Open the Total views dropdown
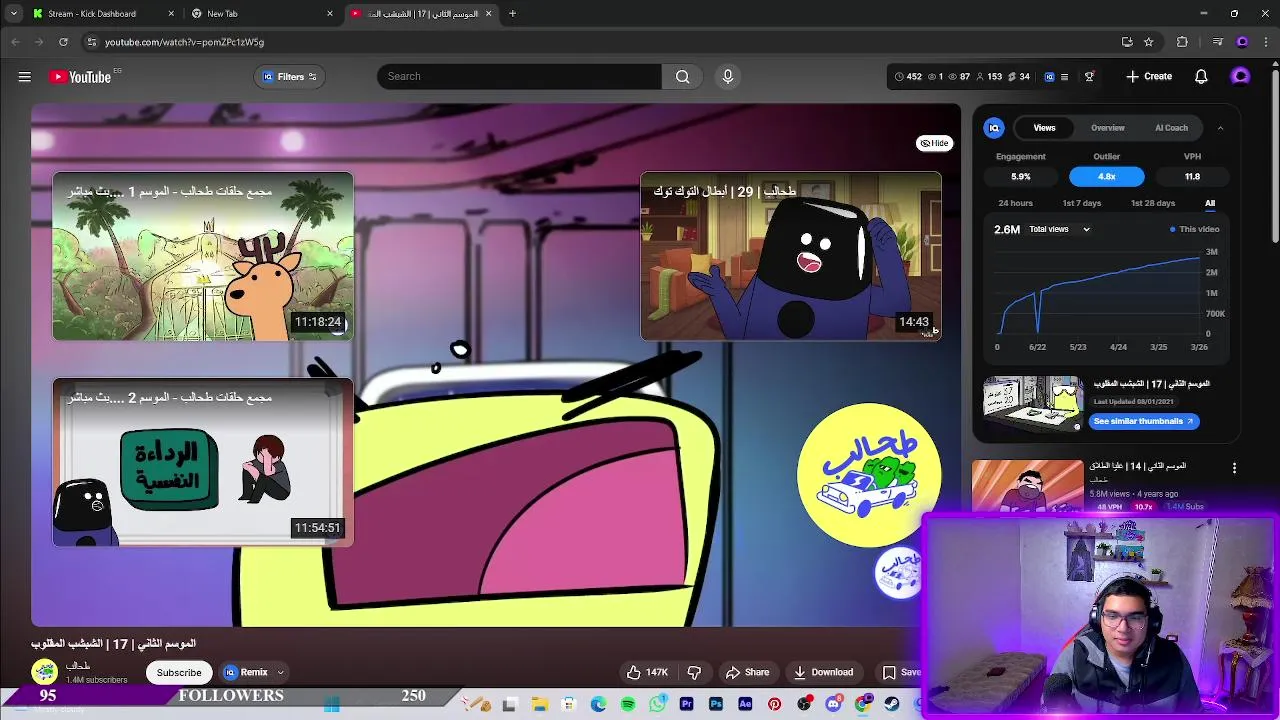Image resolution: width=1280 pixels, height=720 pixels. (x=1059, y=229)
